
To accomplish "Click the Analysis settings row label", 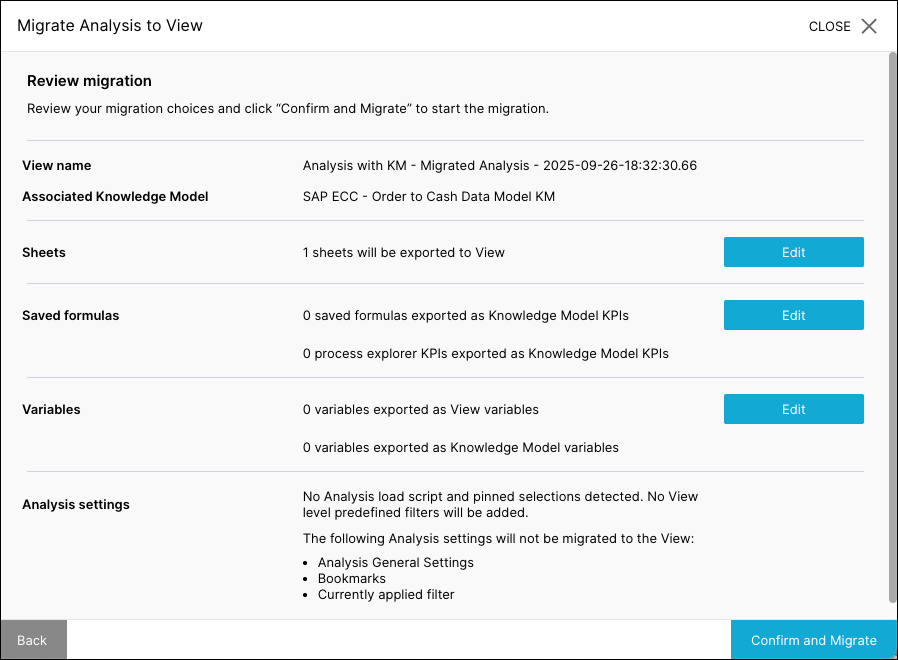I will [x=76, y=505].
